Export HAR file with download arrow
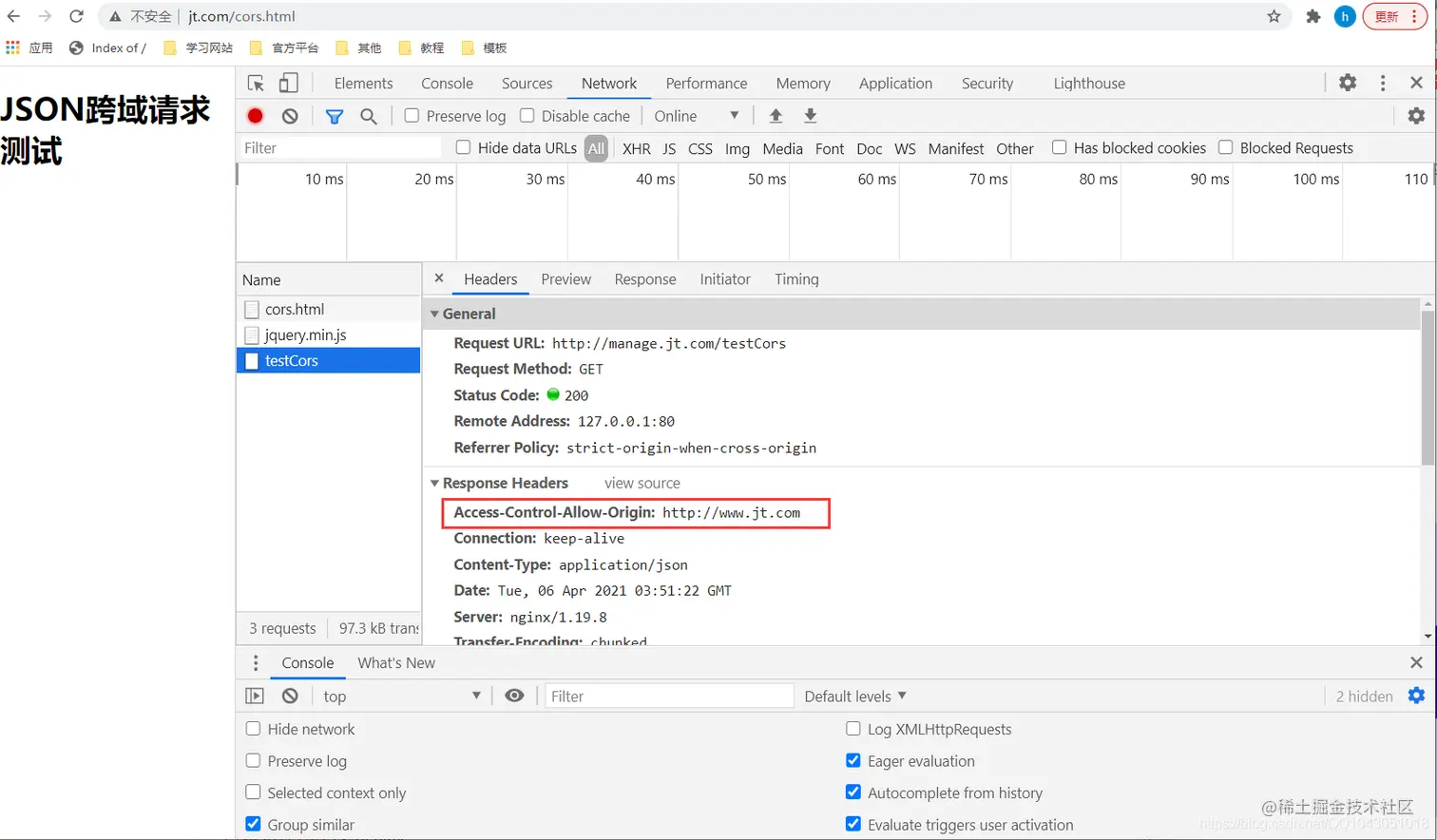This screenshot has width=1437, height=840. (811, 116)
